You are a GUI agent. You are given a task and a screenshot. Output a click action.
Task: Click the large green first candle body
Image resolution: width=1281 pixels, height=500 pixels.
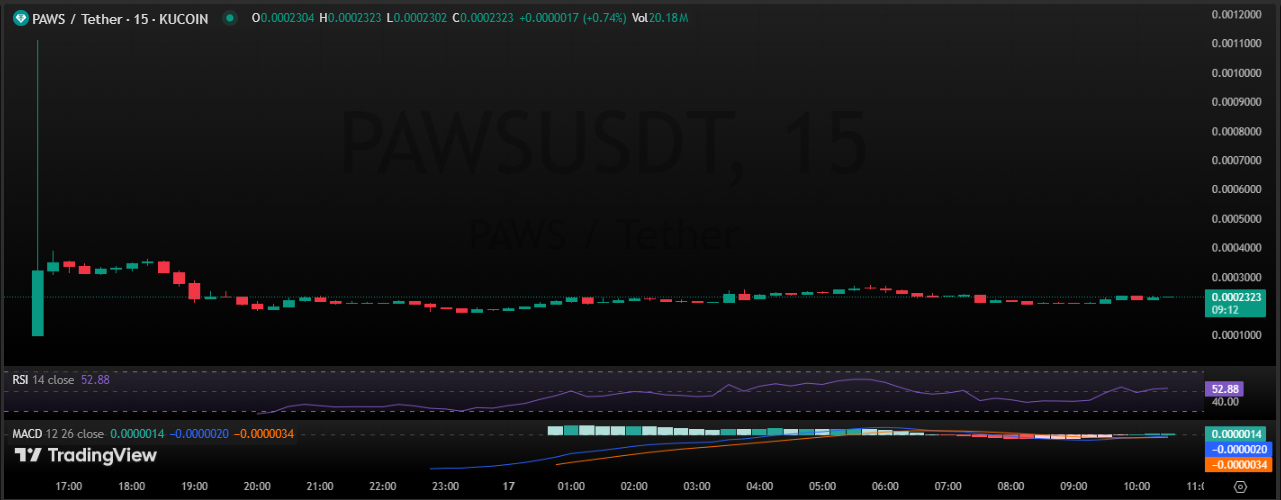pos(37,302)
